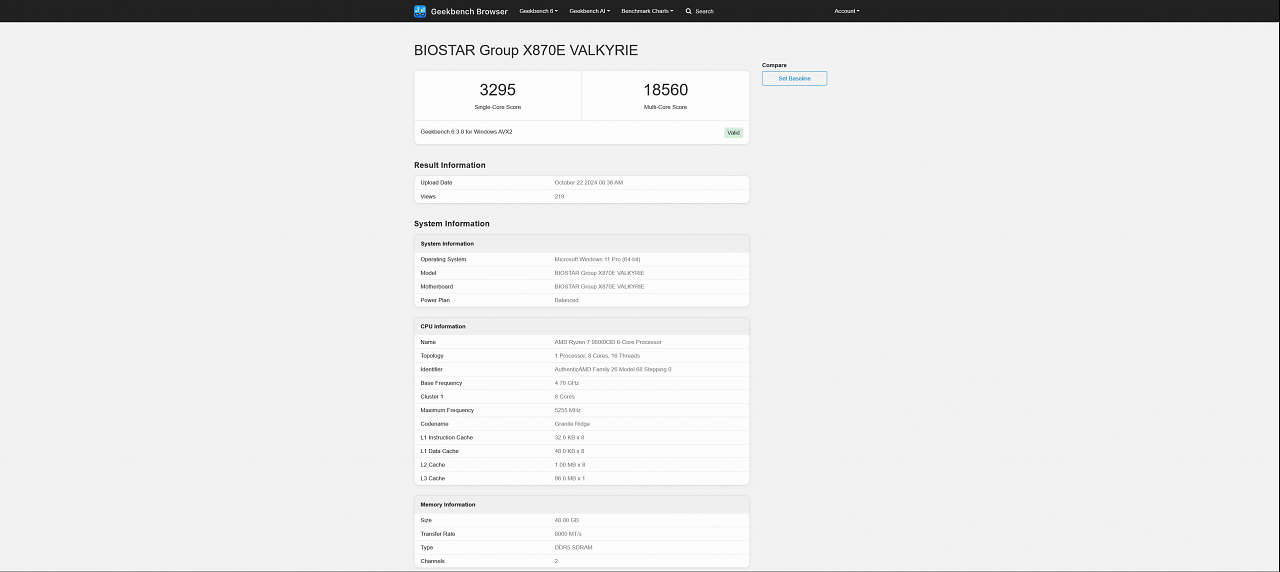This screenshot has height=572, width=1280.
Task: Click the Base Frequency value 4.70 GHz
Action: click(566, 383)
